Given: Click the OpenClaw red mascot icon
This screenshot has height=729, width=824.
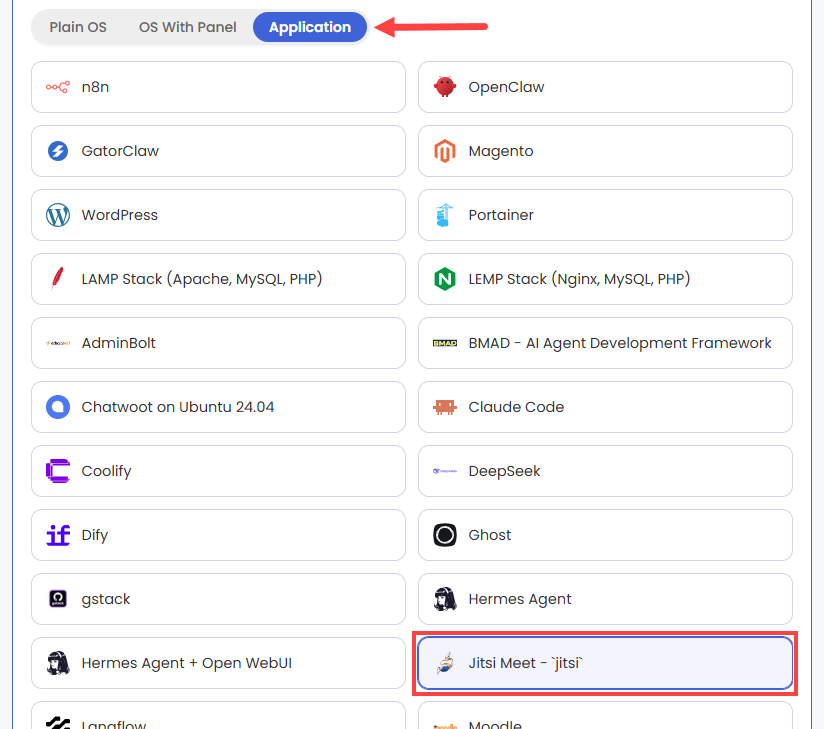Looking at the screenshot, I should pos(445,87).
